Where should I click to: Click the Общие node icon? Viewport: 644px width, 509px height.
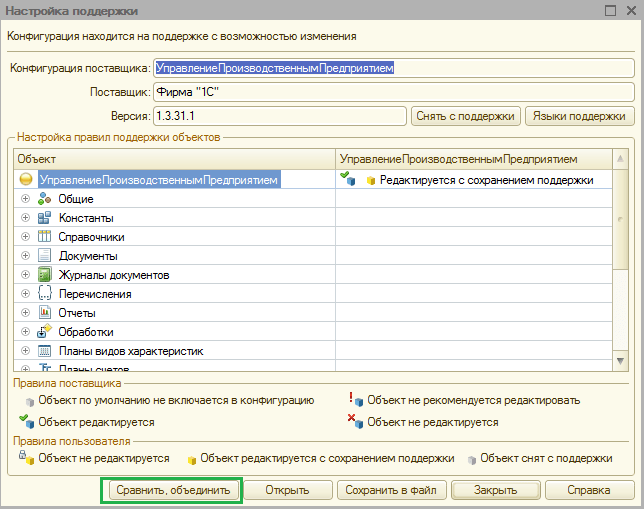tap(44, 198)
